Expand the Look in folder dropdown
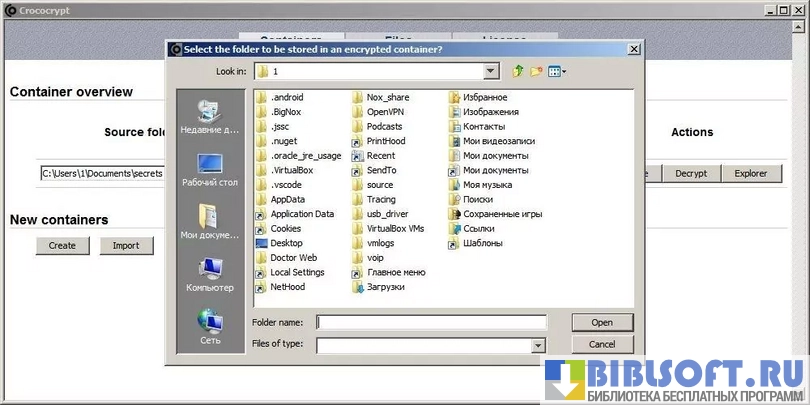Image resolution: width=810 pixels, height=405 pixels. coord(490,72)
